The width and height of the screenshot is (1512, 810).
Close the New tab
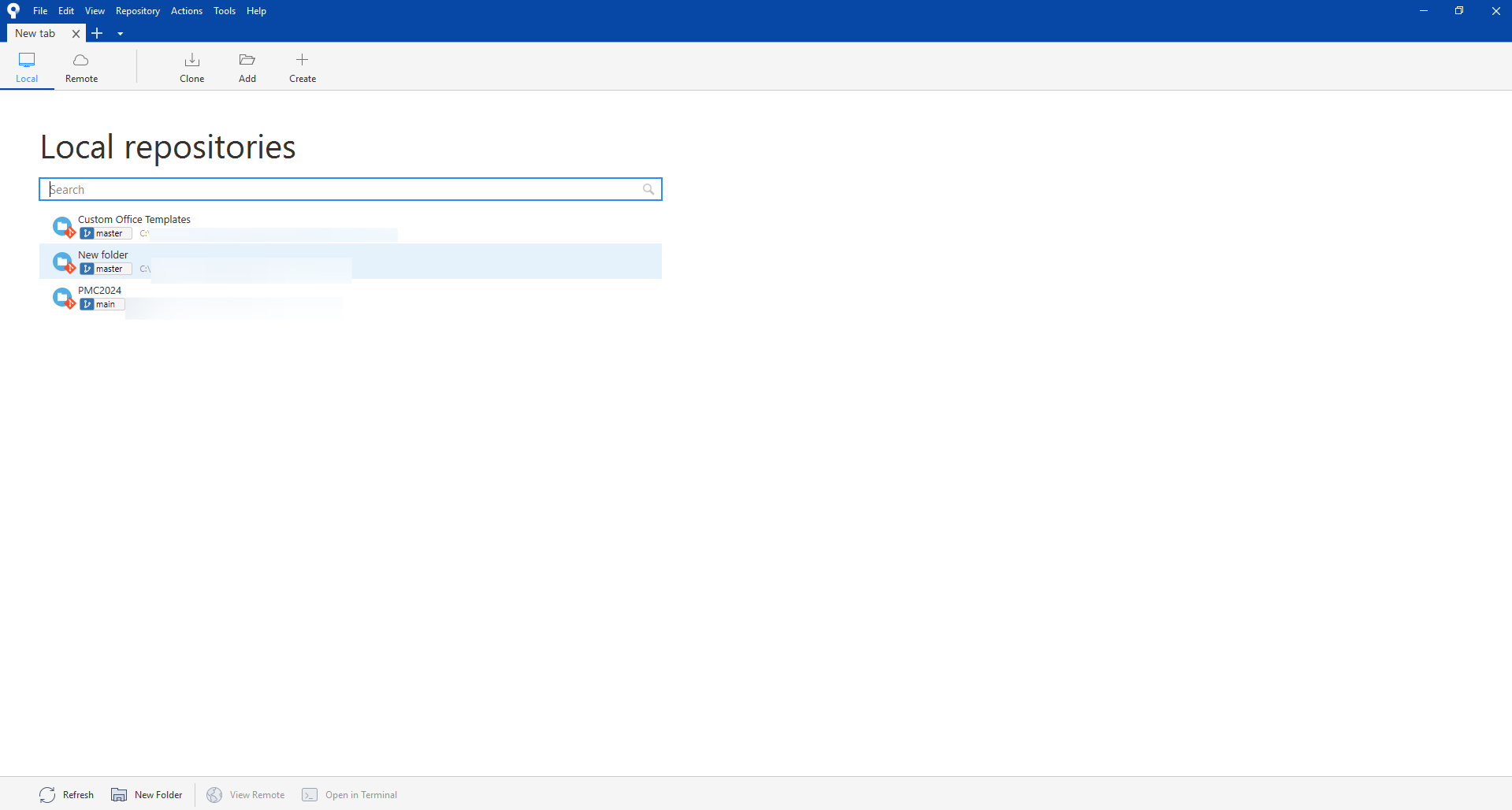click(76, 34)
